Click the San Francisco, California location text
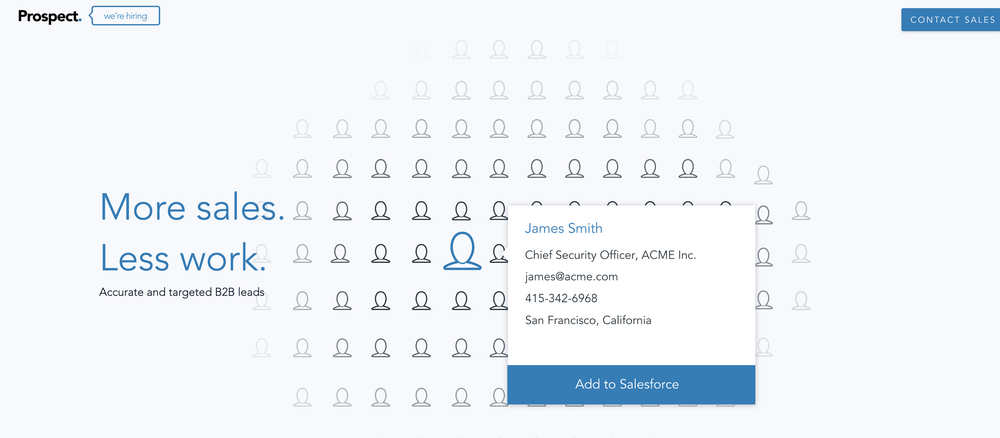Screen dimensions: 1000x438 [588, 320]
